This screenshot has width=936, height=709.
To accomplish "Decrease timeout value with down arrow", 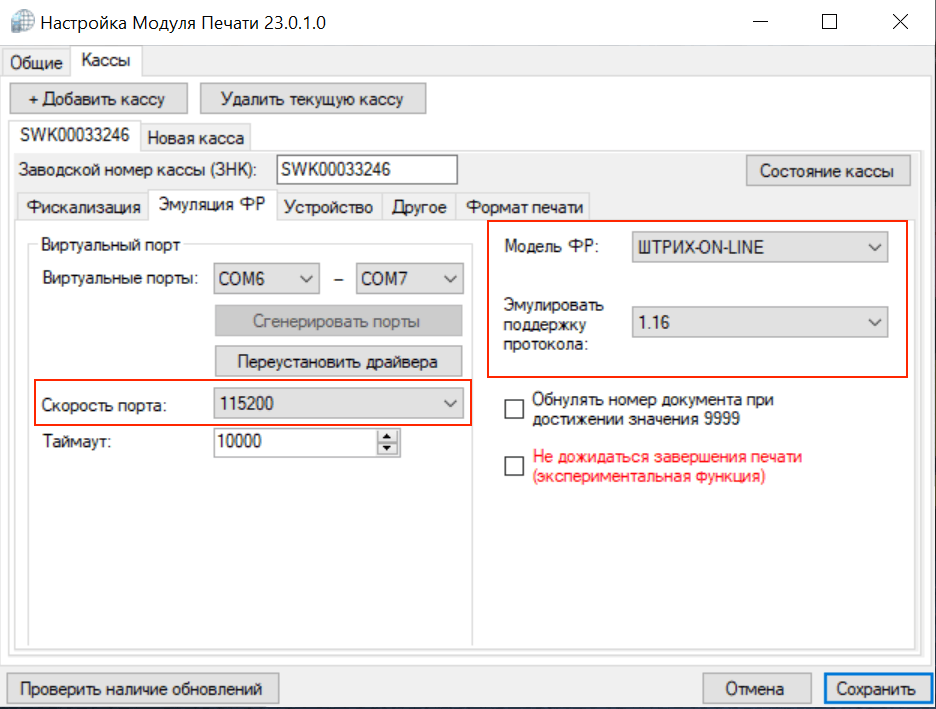I will click(388, 448).
